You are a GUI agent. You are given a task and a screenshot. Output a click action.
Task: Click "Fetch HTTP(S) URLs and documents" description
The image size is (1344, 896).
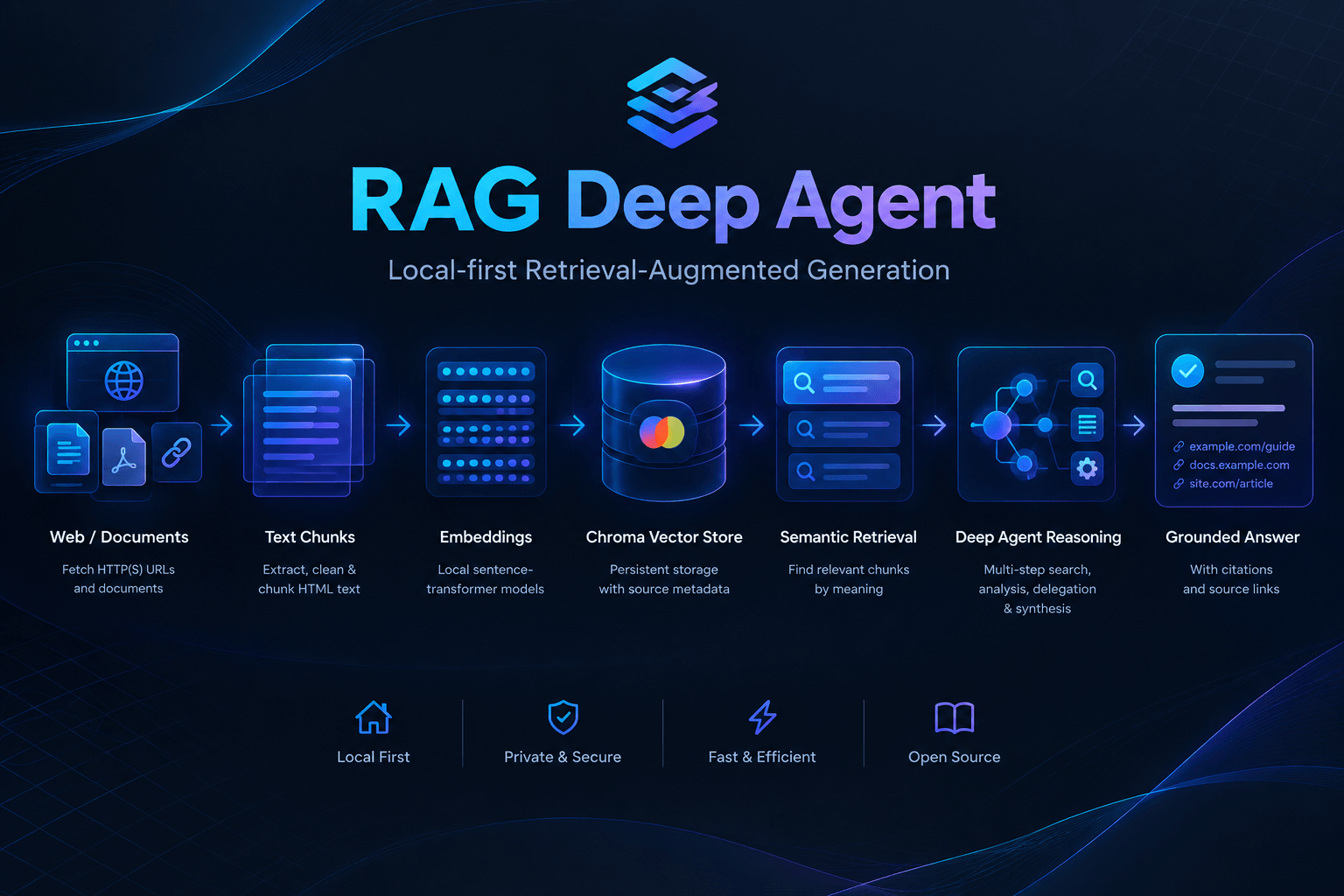[x=119, y=579]
